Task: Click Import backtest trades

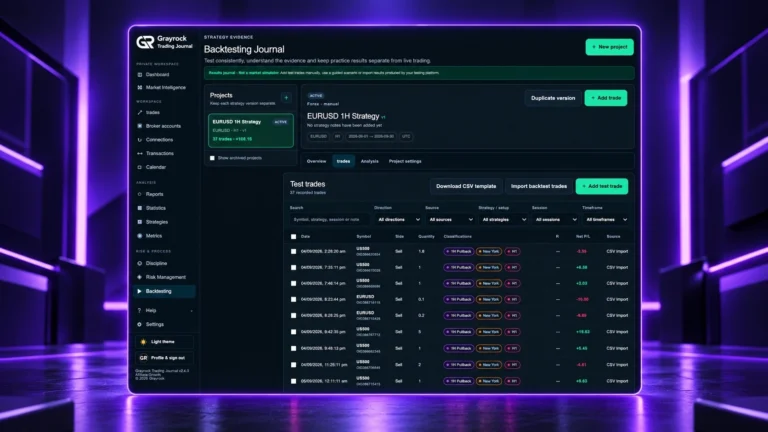Action: (539, 186)
